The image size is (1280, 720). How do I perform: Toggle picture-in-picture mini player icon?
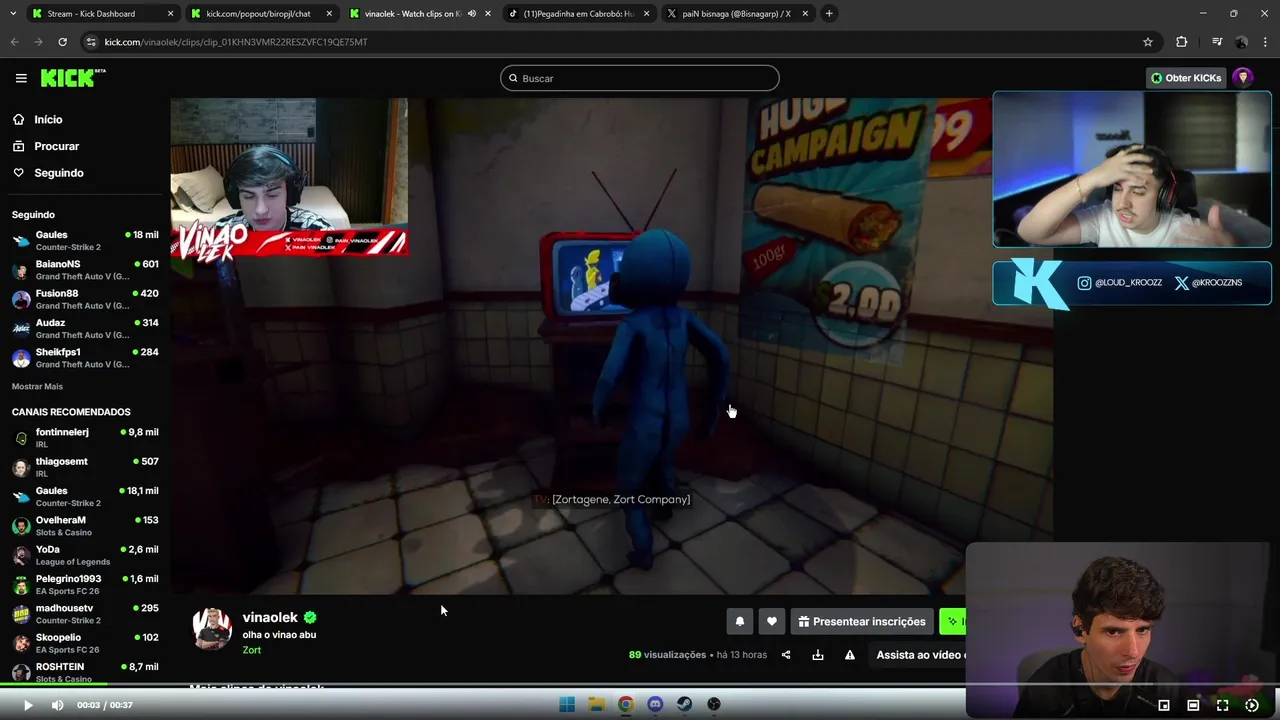[1164, 705]
